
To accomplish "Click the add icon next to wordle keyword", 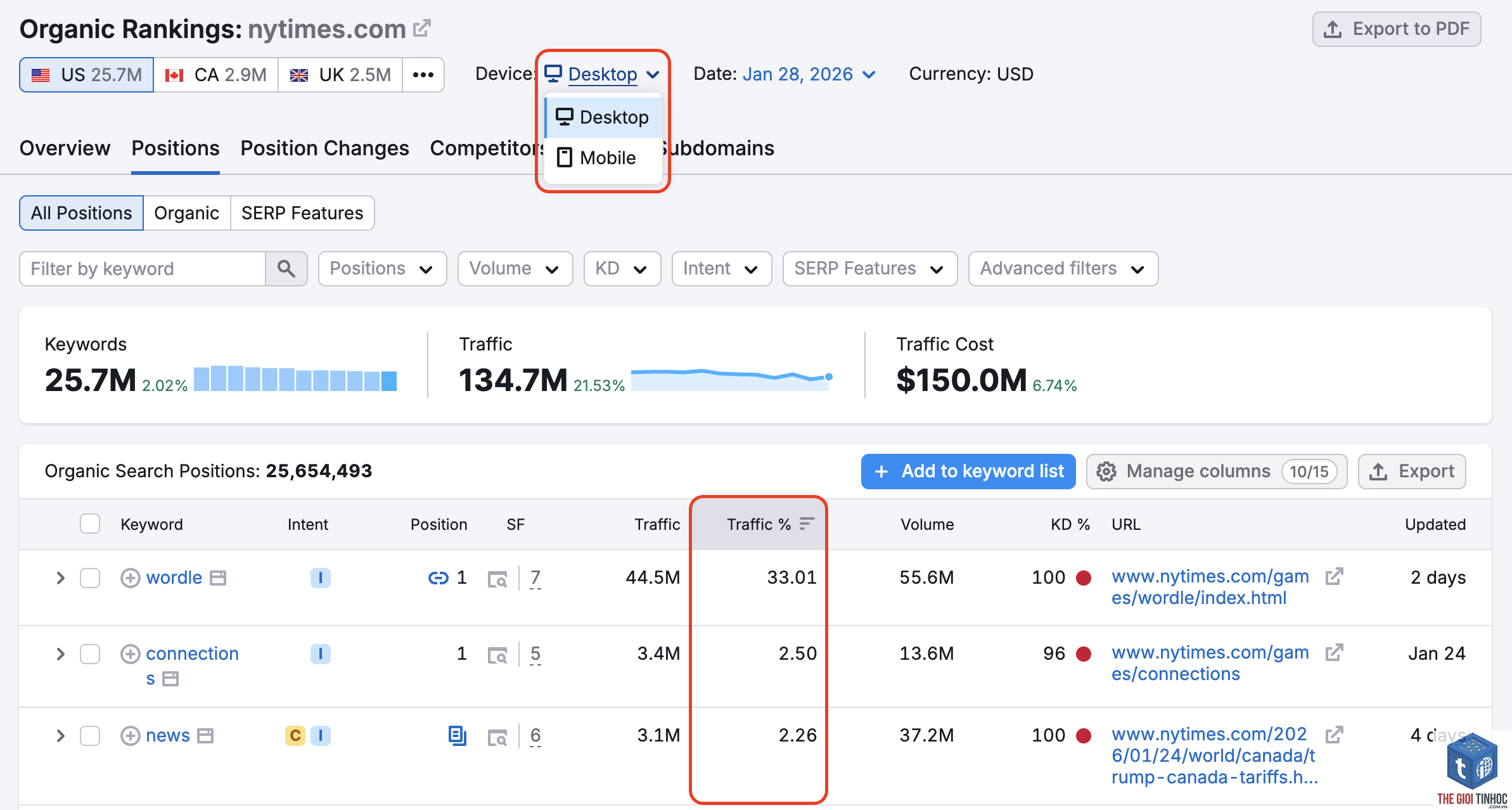I will [130, 578].
